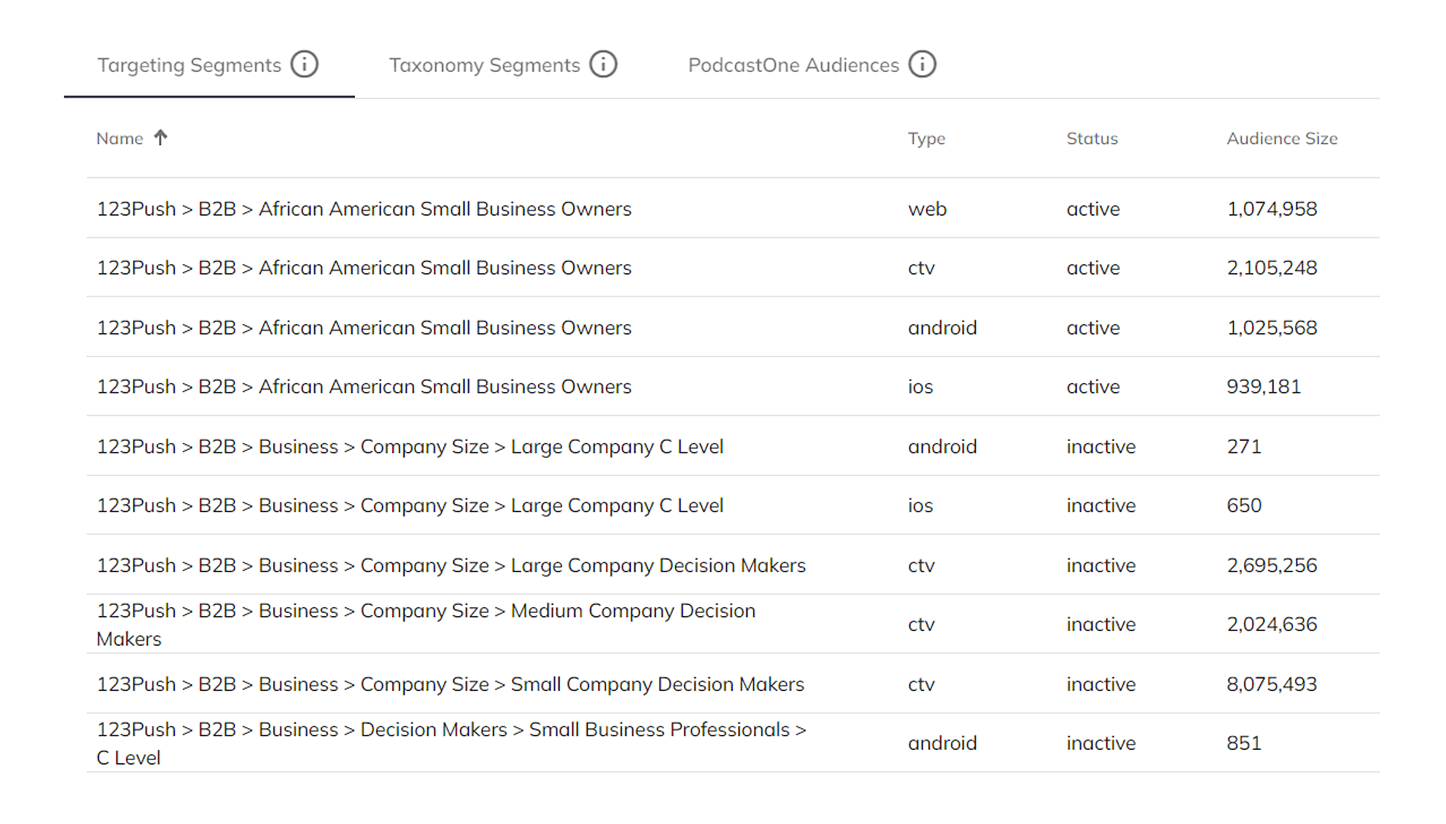Screen dimensions: 1446x824
Task: Open the Taxonomy Segments info tooltip icon
Action: pos(603,64)
